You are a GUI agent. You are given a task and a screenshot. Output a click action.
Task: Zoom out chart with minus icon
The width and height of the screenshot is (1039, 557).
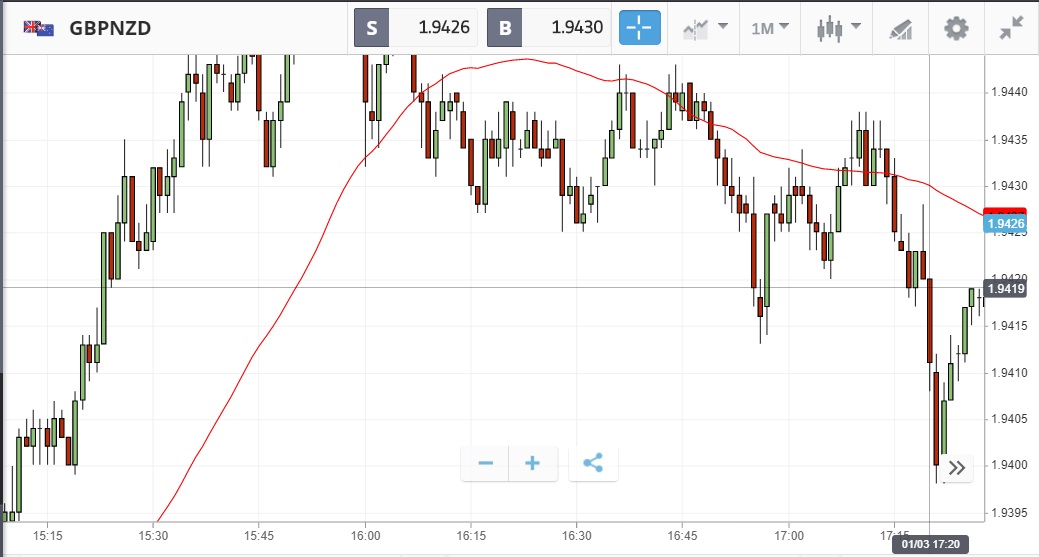(x=486, y=463)
